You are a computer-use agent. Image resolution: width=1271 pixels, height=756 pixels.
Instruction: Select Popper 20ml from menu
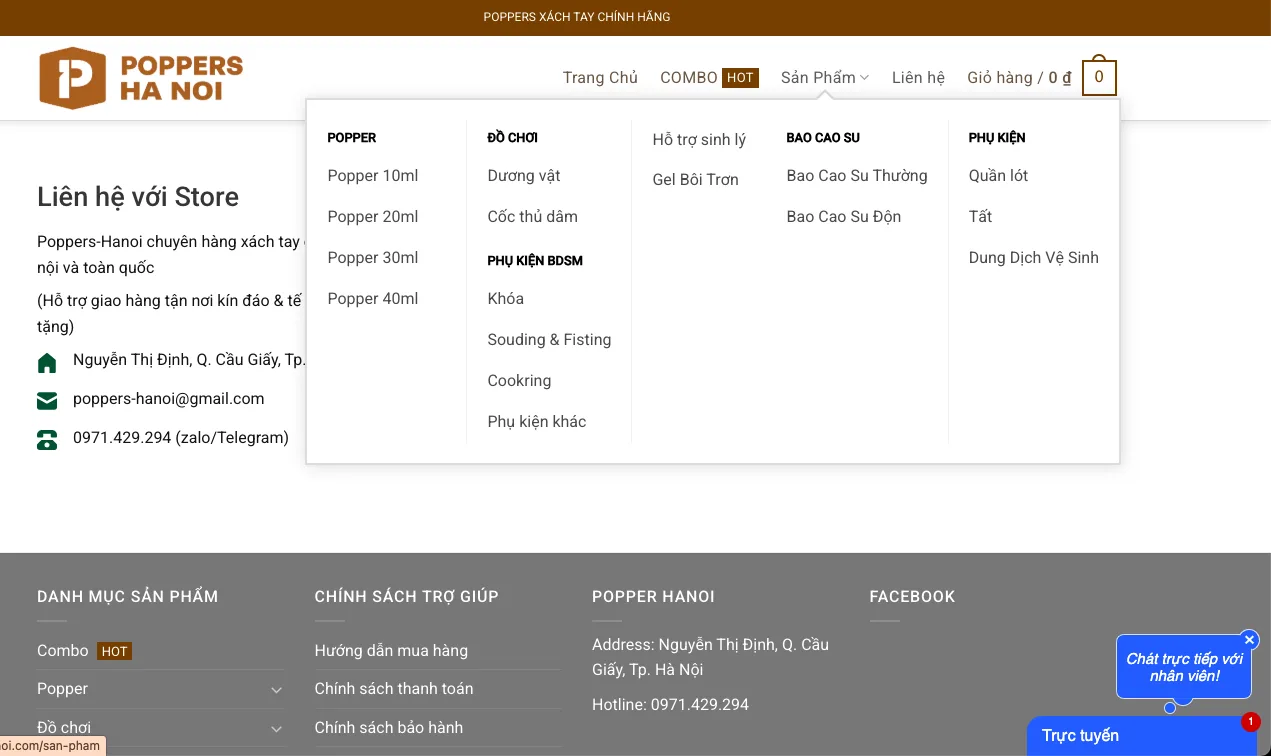[x=373, y=216]
